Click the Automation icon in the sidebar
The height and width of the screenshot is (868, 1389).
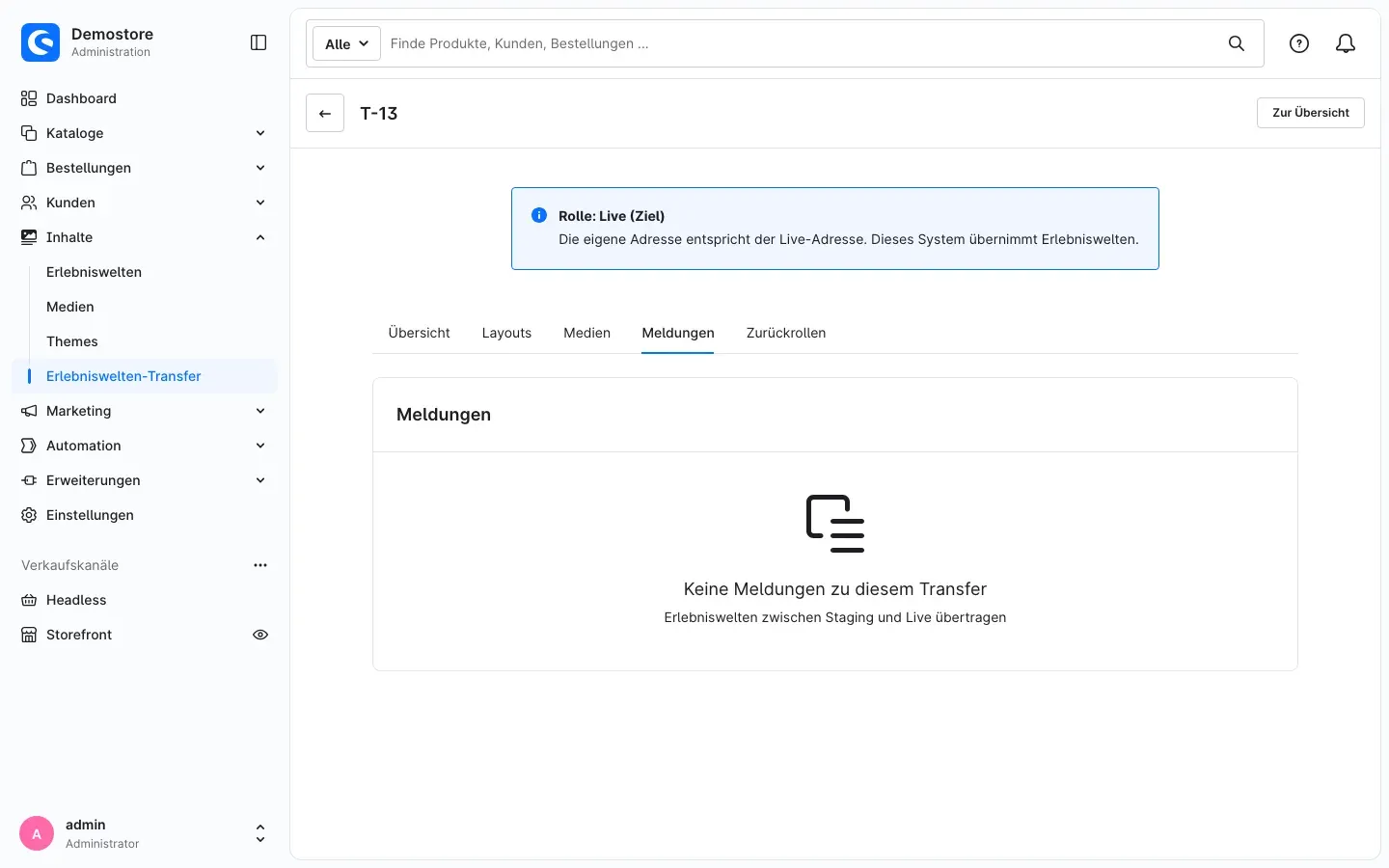click(x=29, y=446)
